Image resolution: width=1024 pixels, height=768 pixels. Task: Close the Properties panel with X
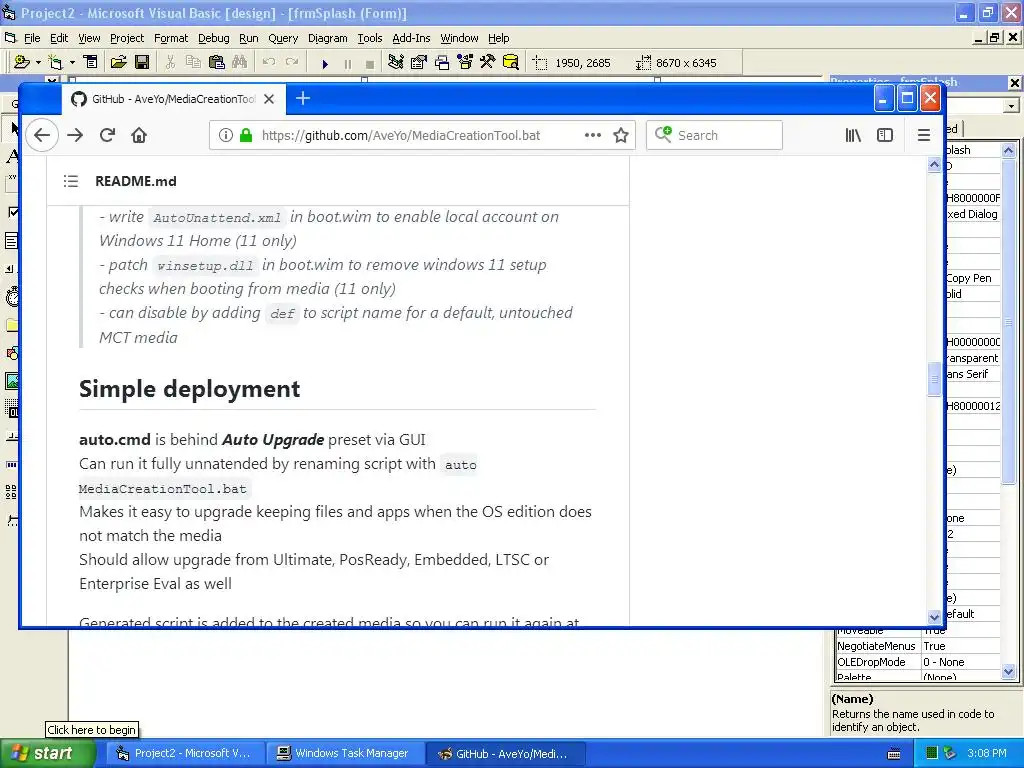pyautogui.click(x=1014, y=82)
